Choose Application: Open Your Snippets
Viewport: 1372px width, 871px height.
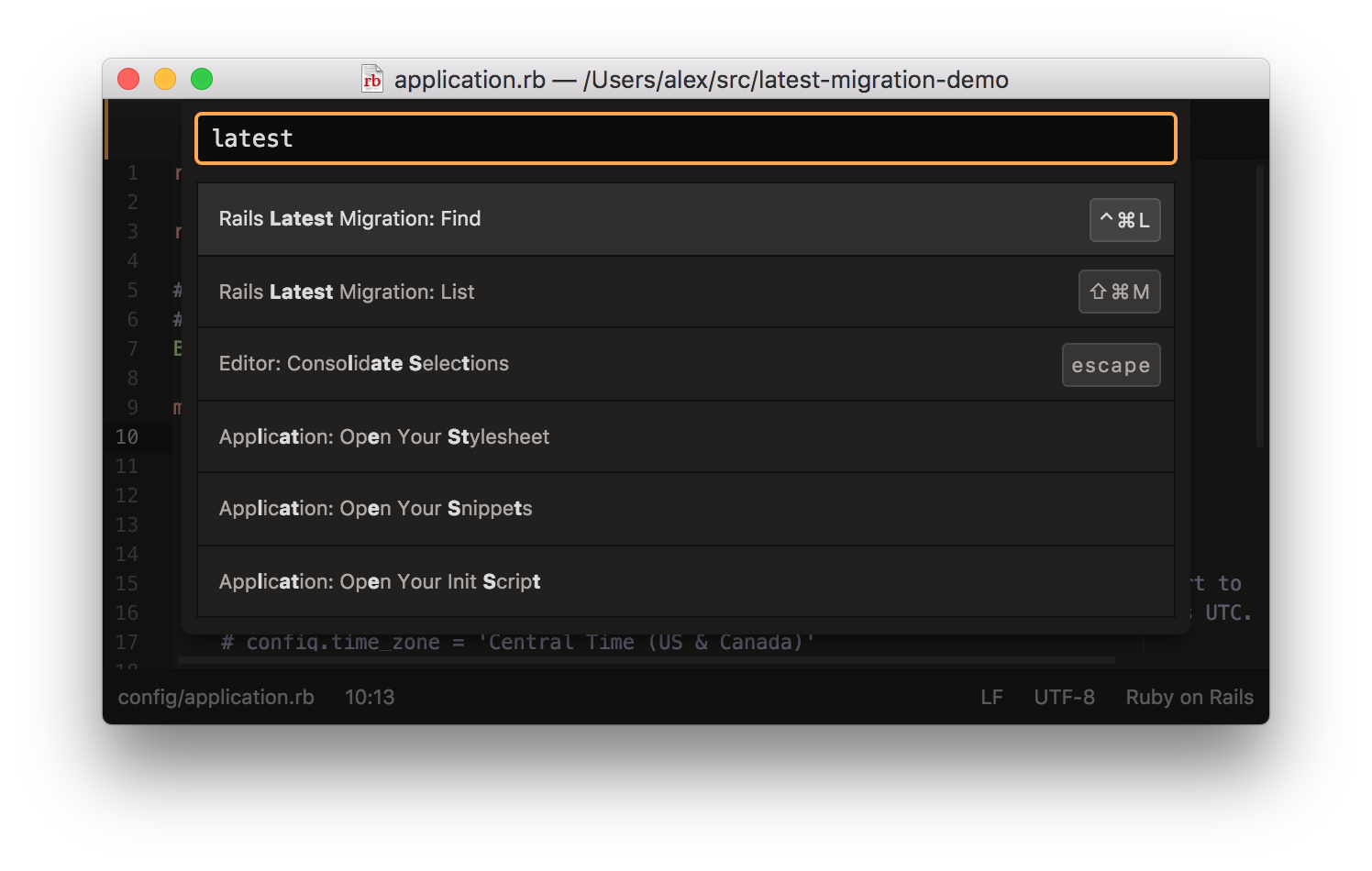pyautogui.click(x=686, y=509)
